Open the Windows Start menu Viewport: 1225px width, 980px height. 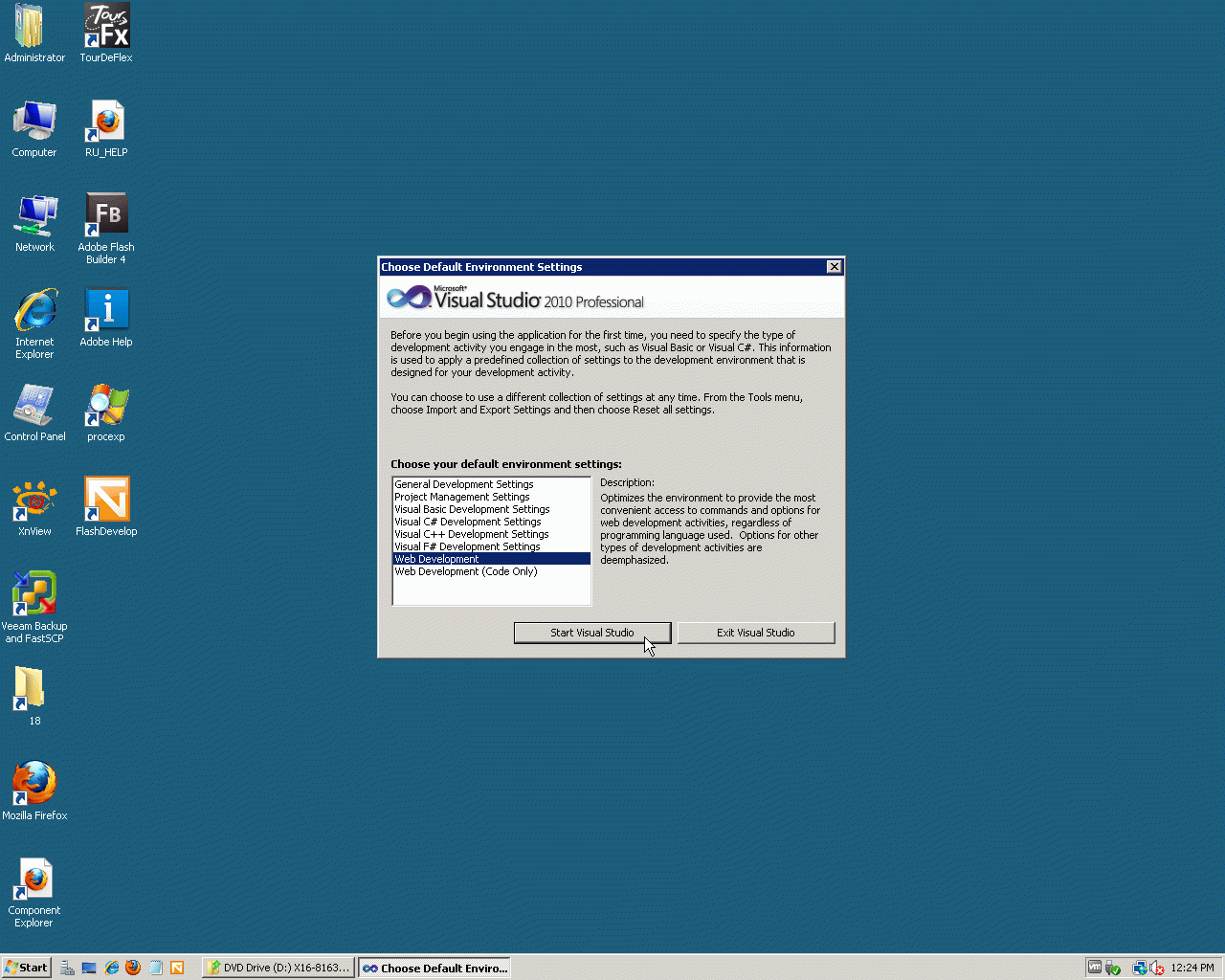[26, 968]
